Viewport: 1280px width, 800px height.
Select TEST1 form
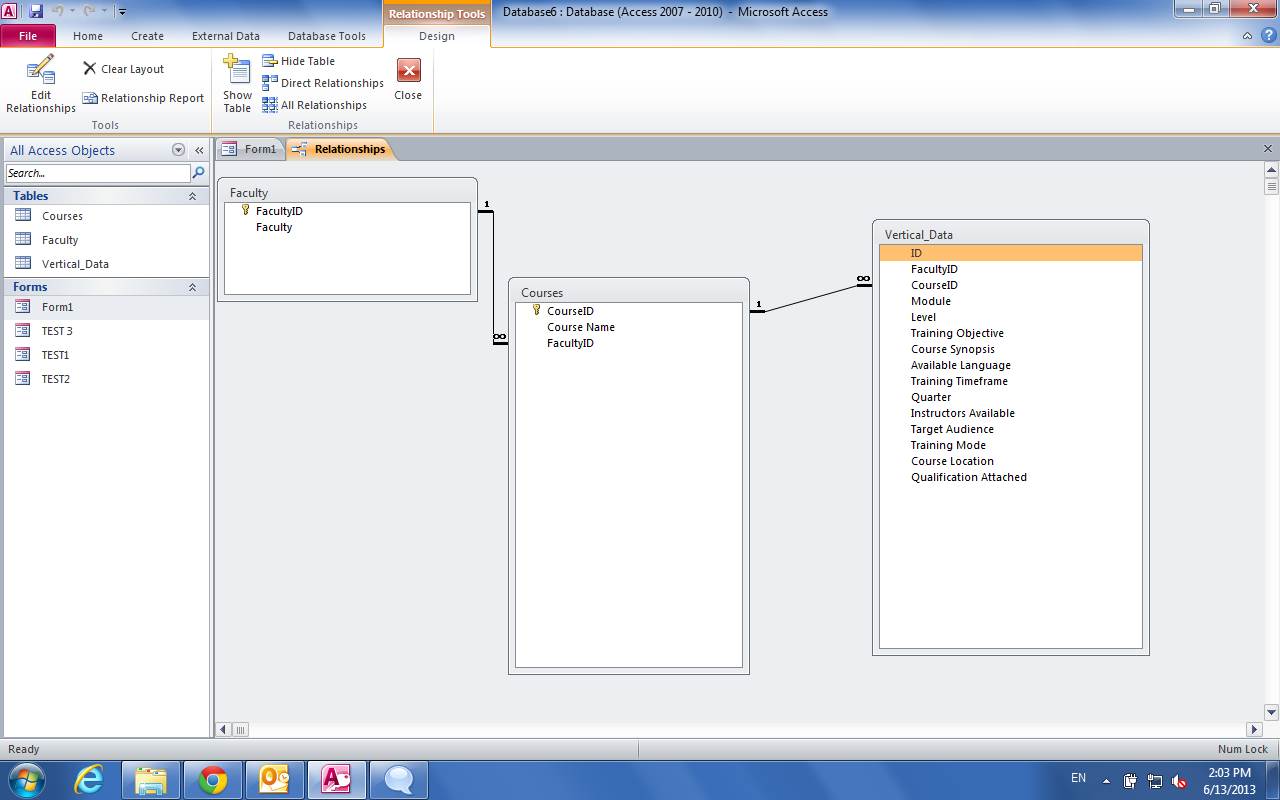pyautogui.click(x=106, y=355)
